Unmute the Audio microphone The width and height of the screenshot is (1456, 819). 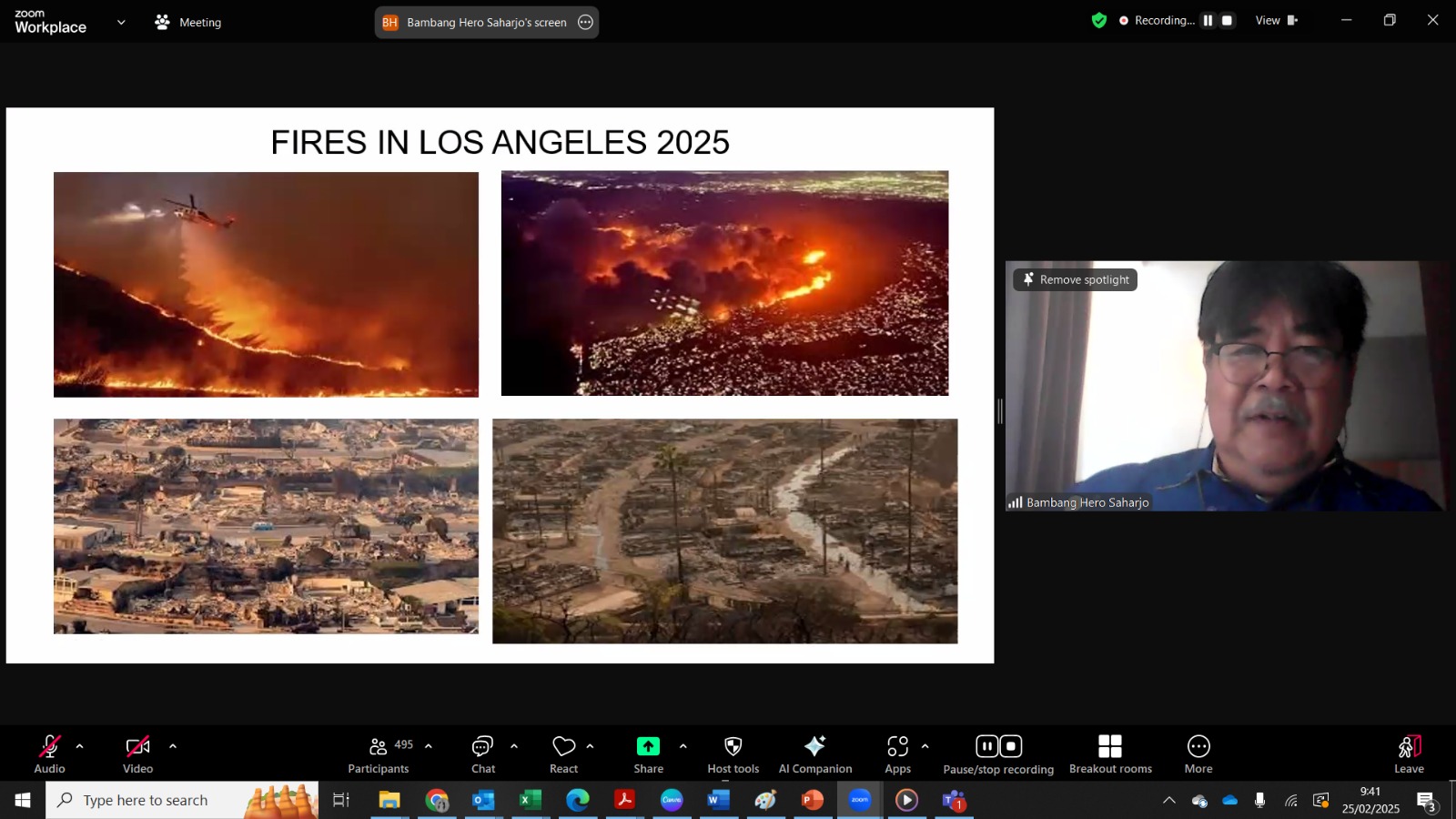tap(50, 754)
